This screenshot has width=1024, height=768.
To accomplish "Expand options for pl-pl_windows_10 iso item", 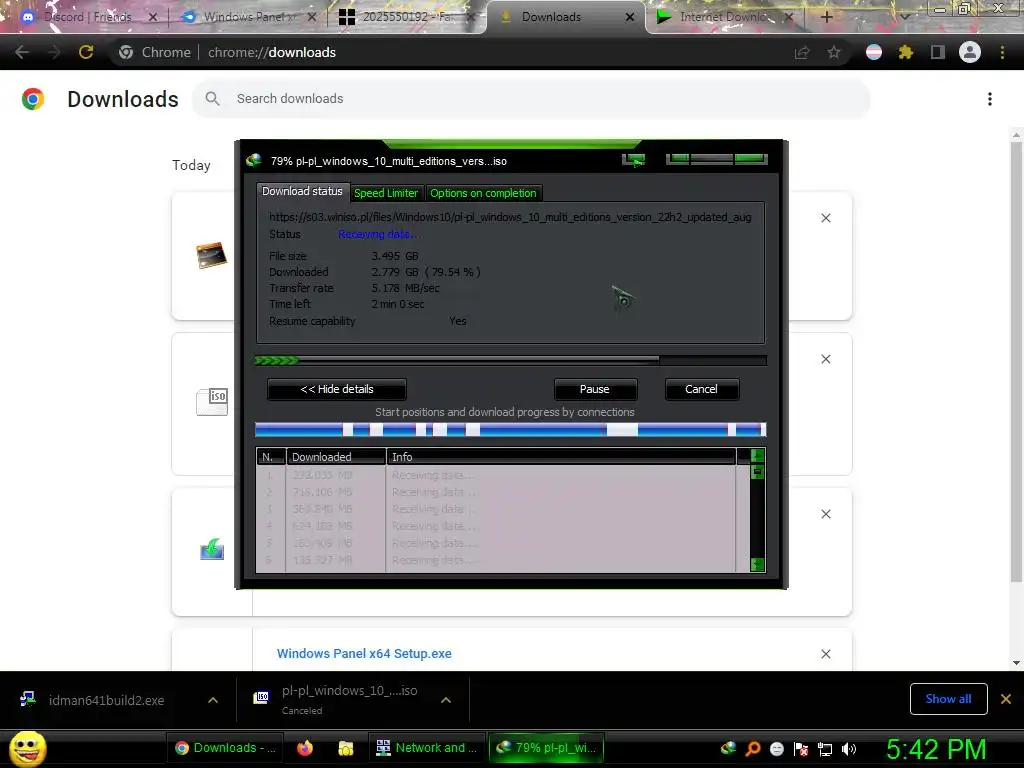I will point(446,700).
